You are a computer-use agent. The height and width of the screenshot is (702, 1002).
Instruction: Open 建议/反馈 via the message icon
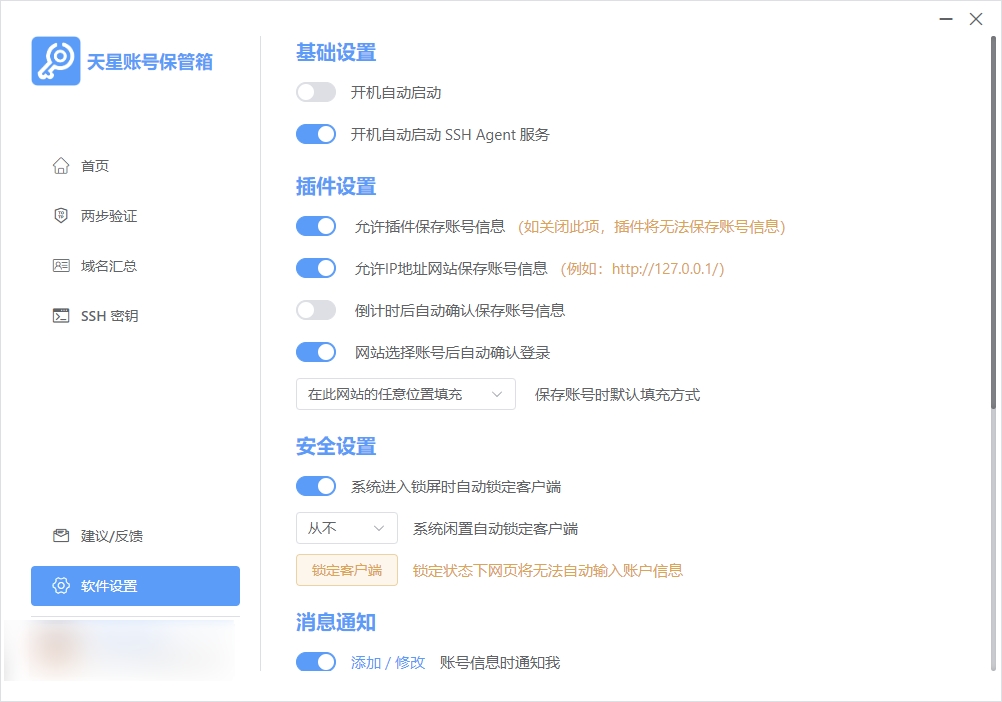coord(62,536)
